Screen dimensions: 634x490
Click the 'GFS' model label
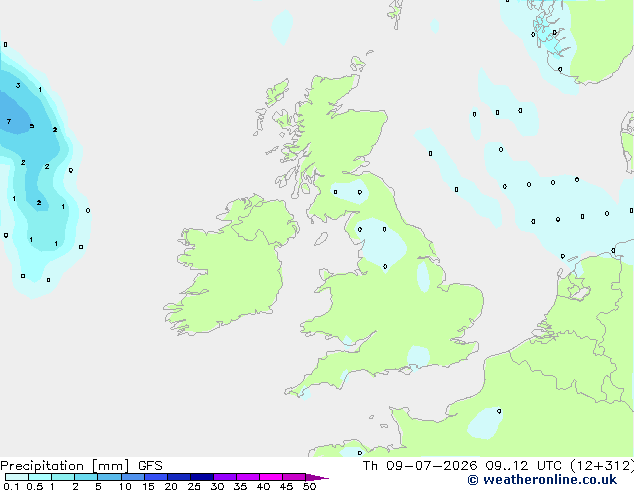click(150, 466)
